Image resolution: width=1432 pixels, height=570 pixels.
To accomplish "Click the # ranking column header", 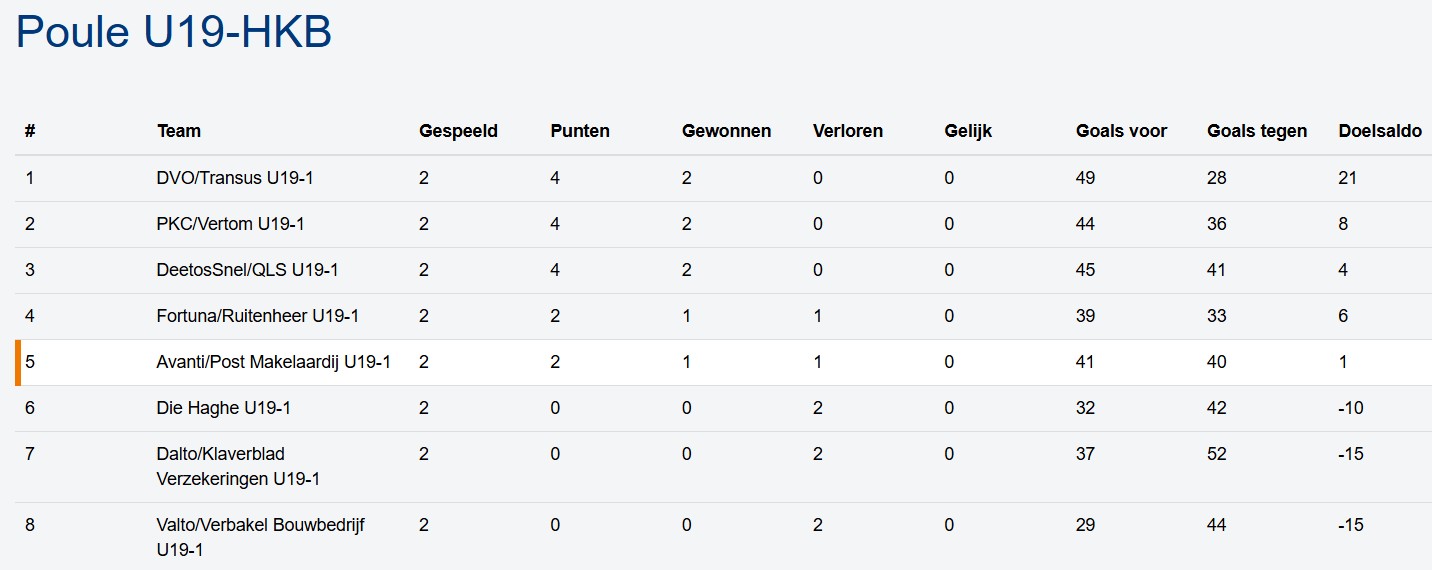I will 30,131.
